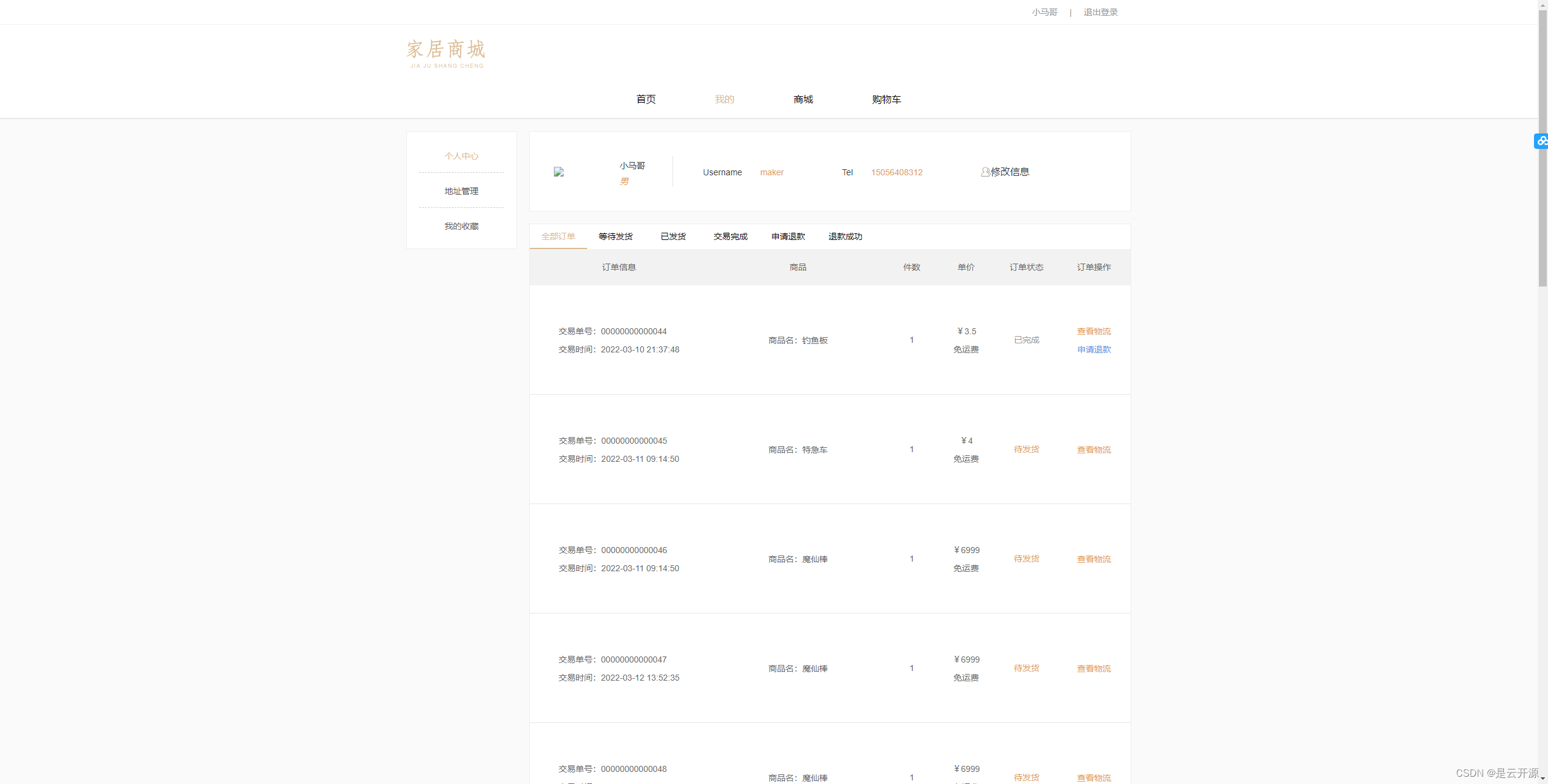Open 我的收藏 in sidebar

coord(461,226)
